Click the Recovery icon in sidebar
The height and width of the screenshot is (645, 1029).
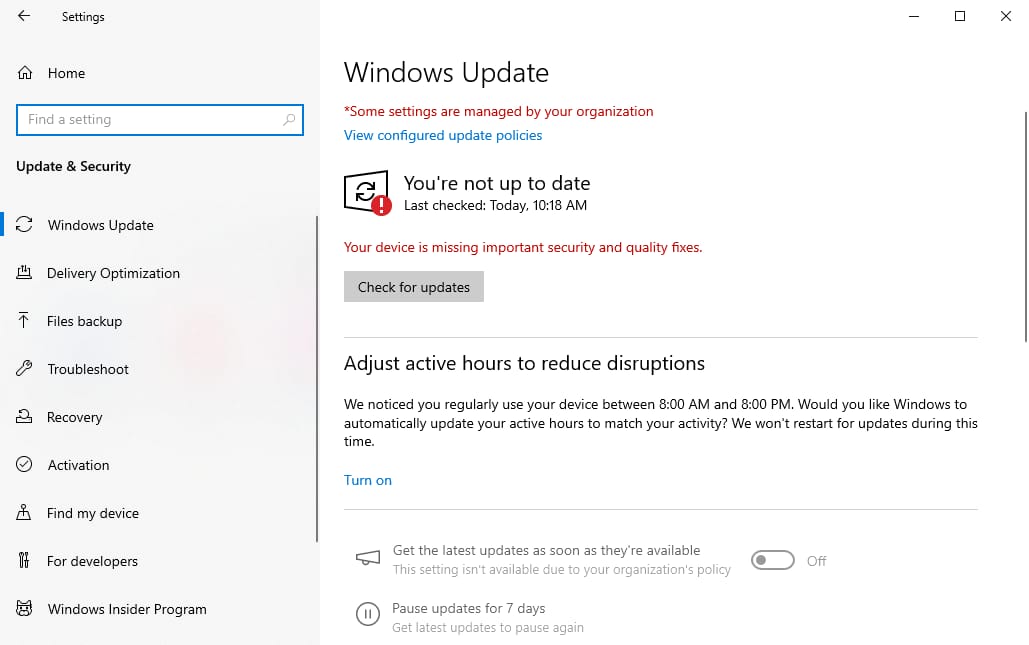[x=25, y=417]
